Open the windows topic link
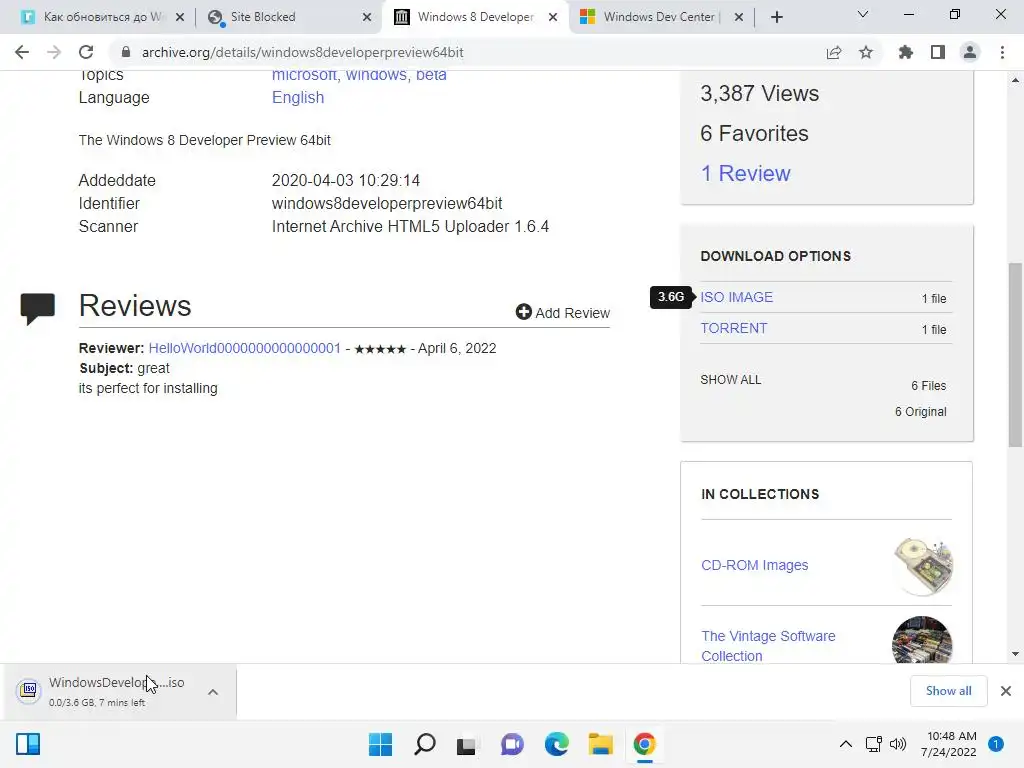1024x768 pixels. tap(376, 74)
